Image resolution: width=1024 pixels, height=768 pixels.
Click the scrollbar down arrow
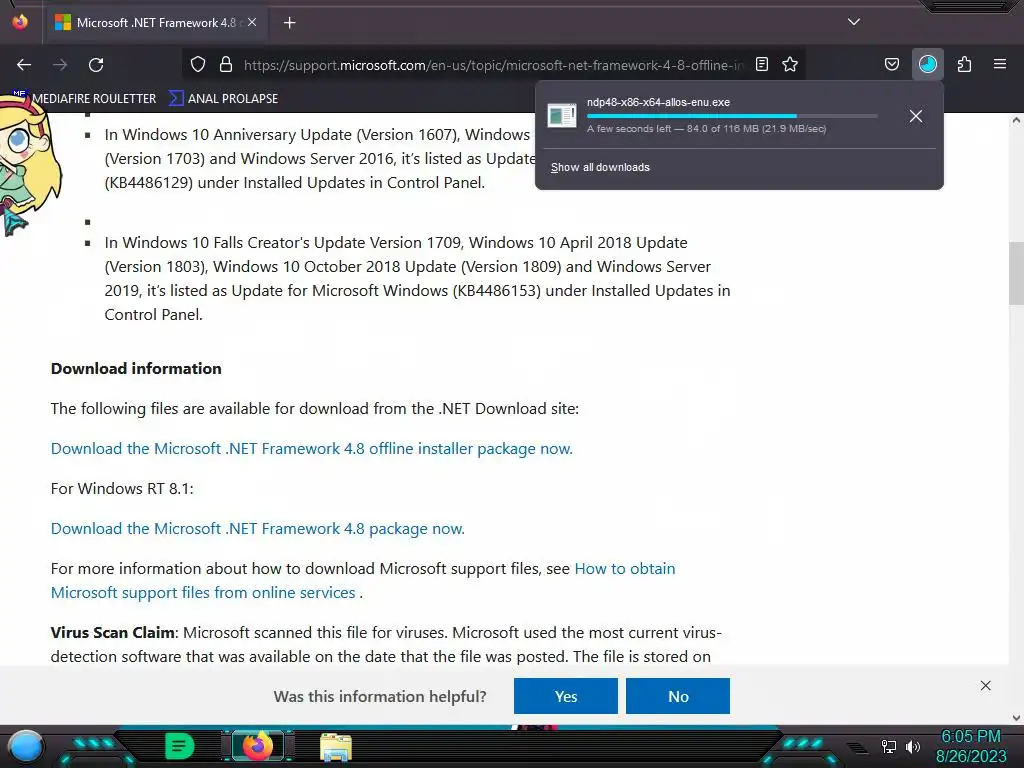[x=1016, y=718]
